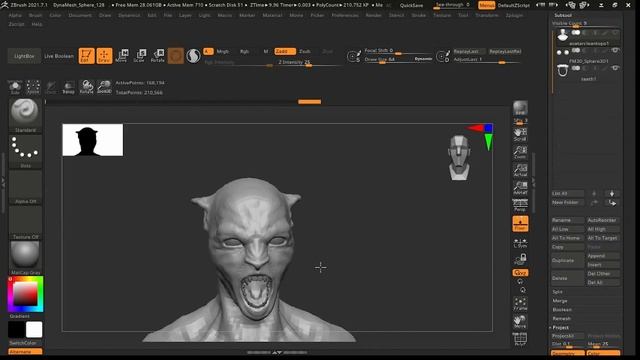Screen dimensions: 640x360
Task: Select the black secondary color swatch
Action: [17, 330]
